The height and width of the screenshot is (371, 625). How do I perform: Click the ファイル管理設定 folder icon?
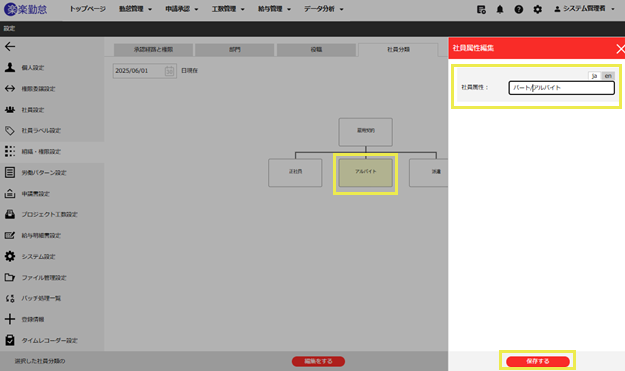(10, 277)
